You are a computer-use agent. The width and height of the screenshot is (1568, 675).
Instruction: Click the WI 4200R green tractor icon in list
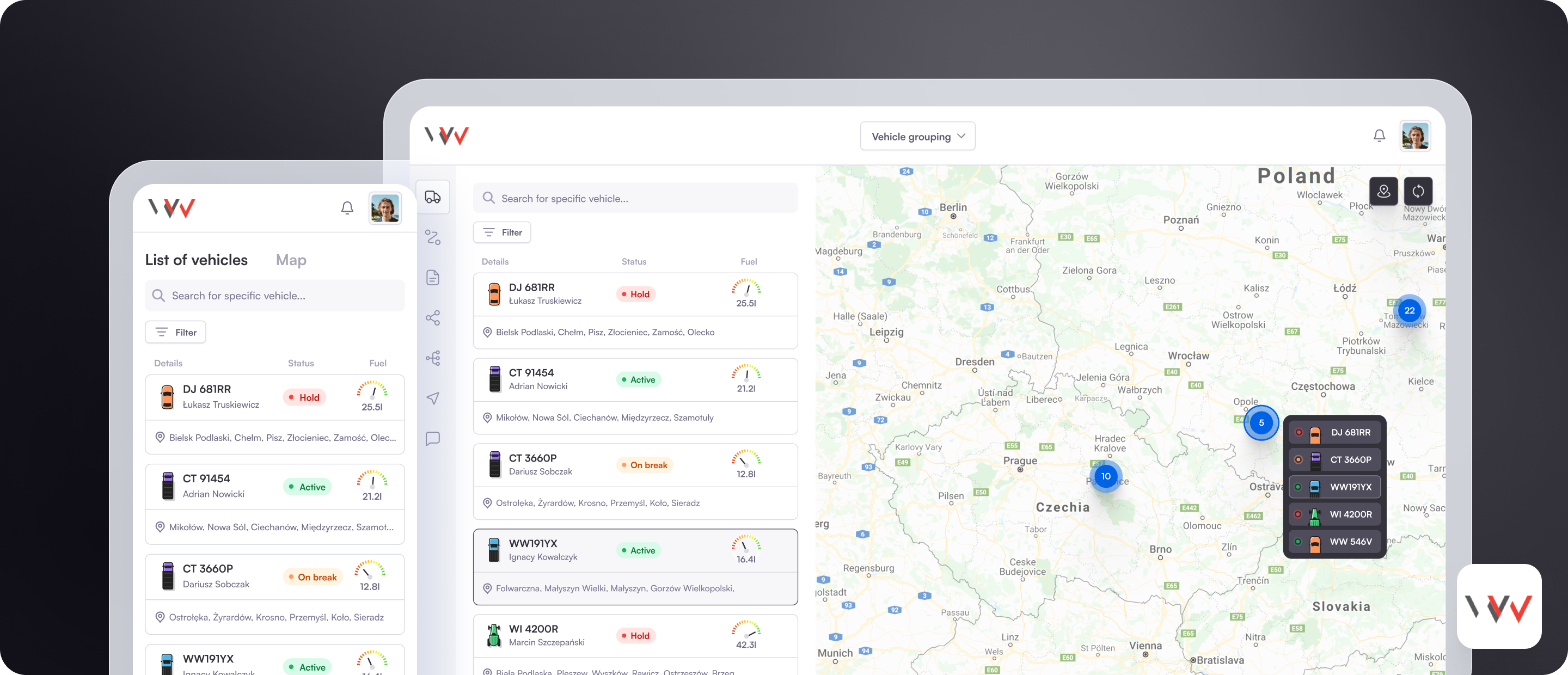494,635
